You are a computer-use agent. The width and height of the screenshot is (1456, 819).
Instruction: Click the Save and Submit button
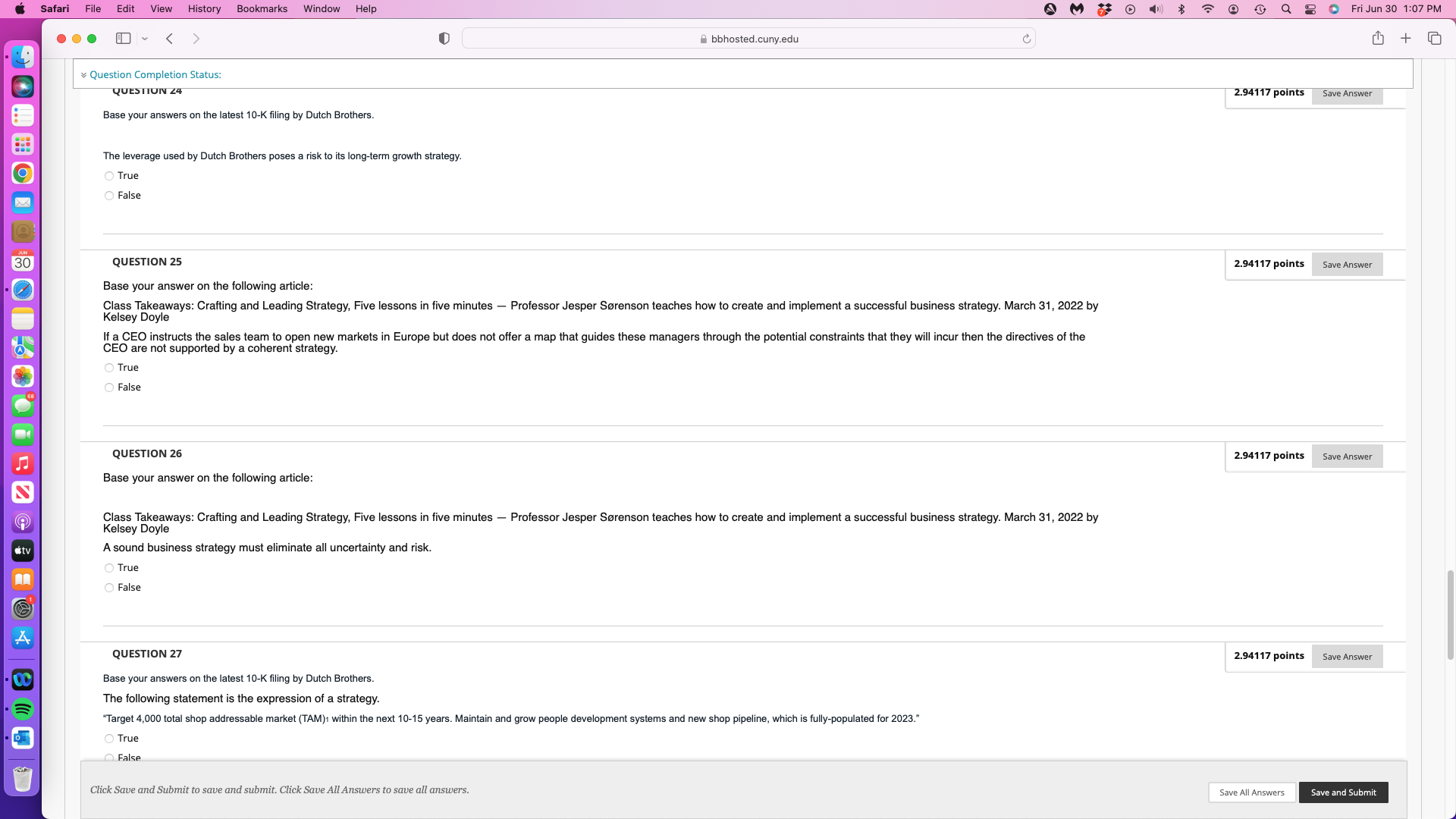pyautogui.click(x=1343, y=792)
